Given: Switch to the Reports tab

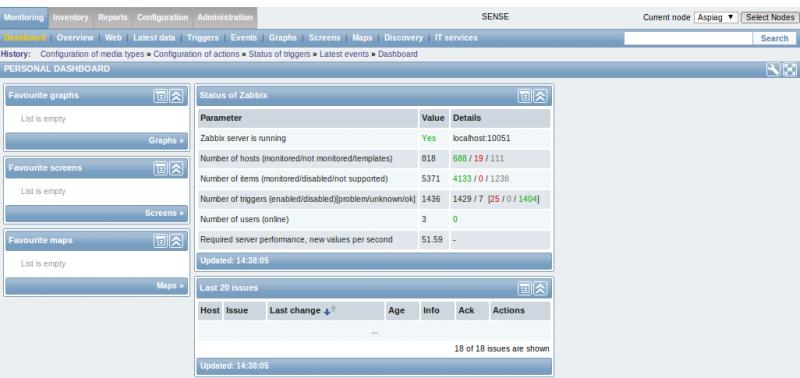Looking at the screenshot, I should point(113,17).
